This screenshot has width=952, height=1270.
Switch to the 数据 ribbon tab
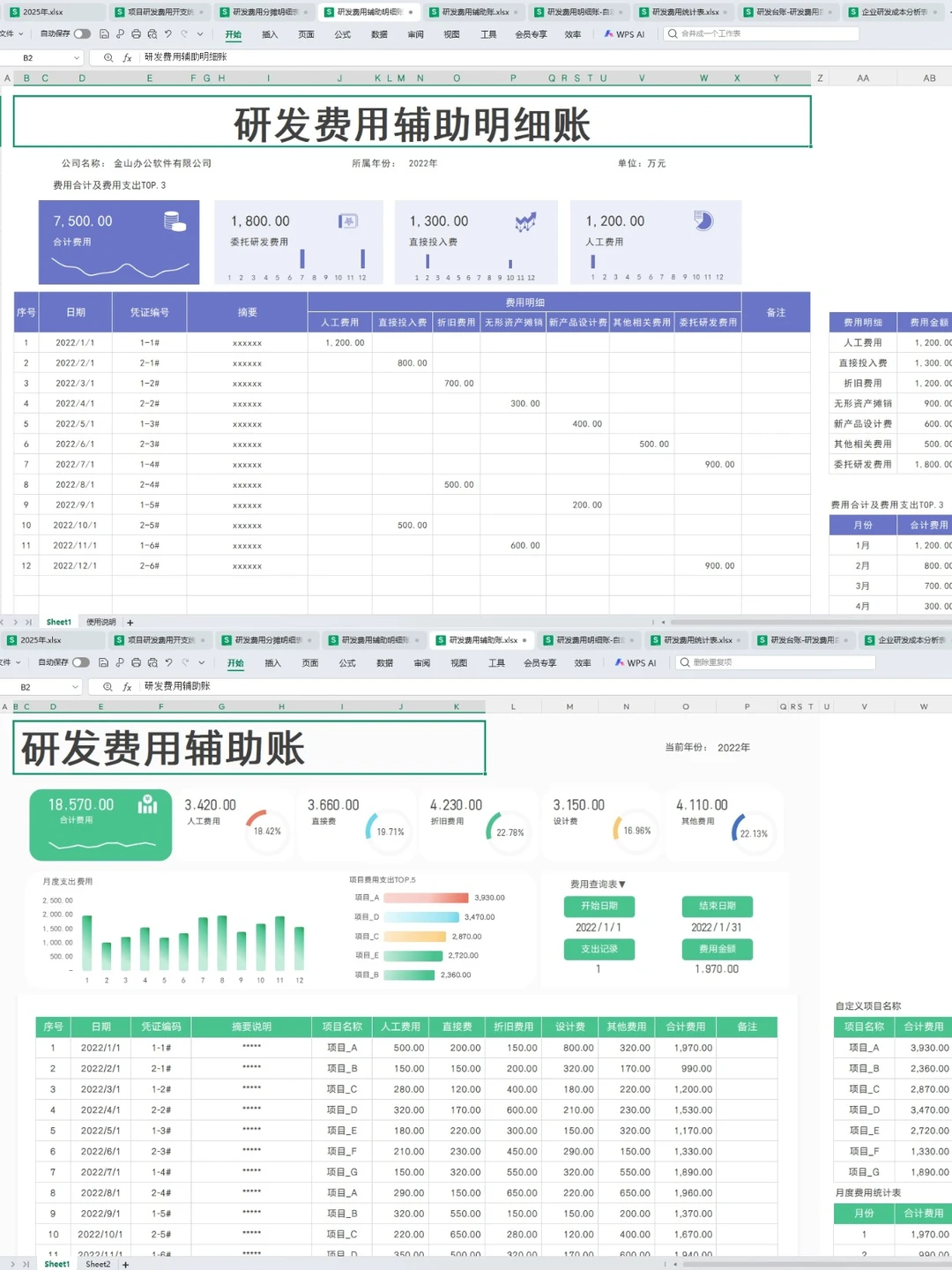tap(379, 34)
